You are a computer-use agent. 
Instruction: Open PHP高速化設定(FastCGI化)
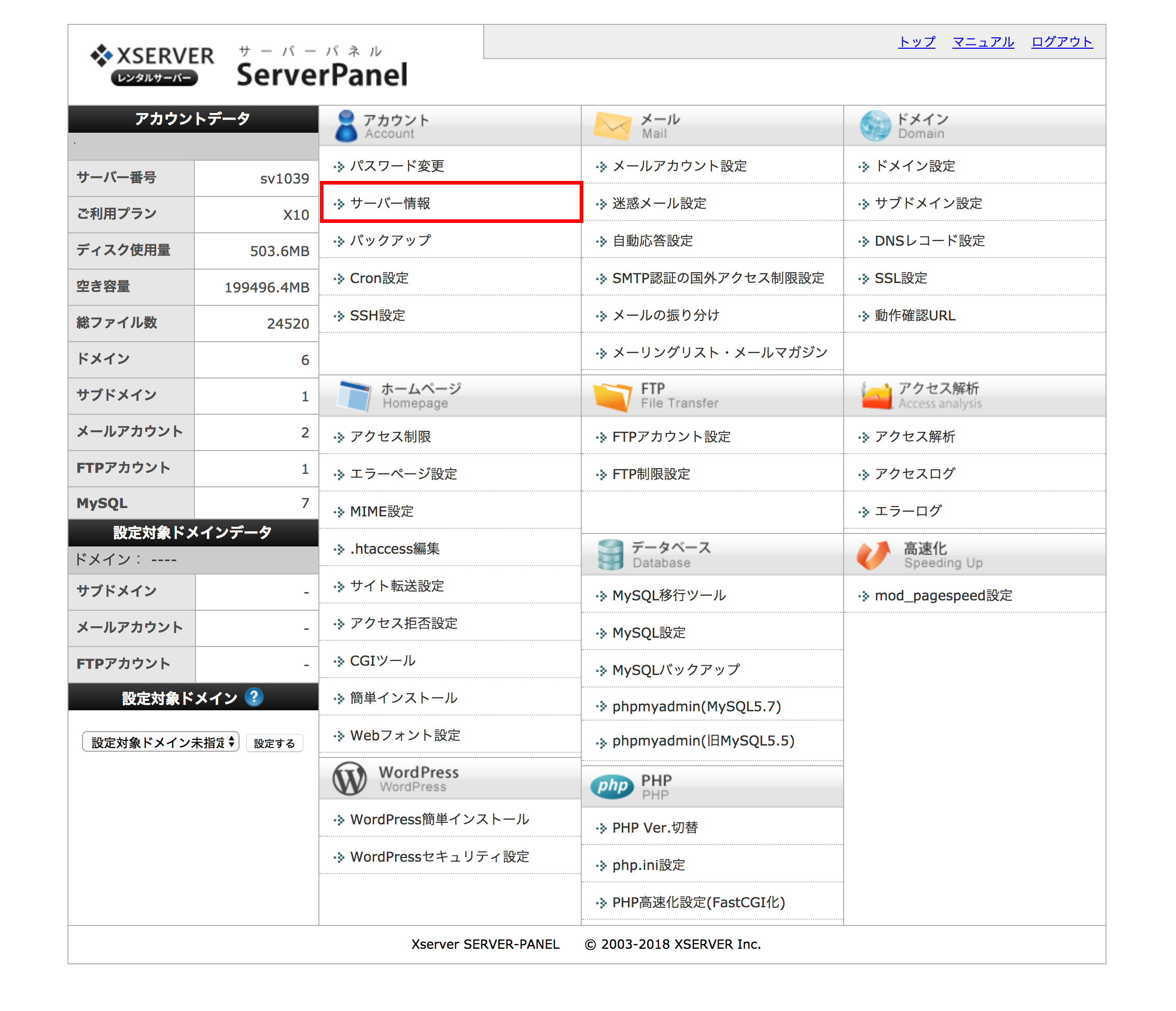pos(698,903)
